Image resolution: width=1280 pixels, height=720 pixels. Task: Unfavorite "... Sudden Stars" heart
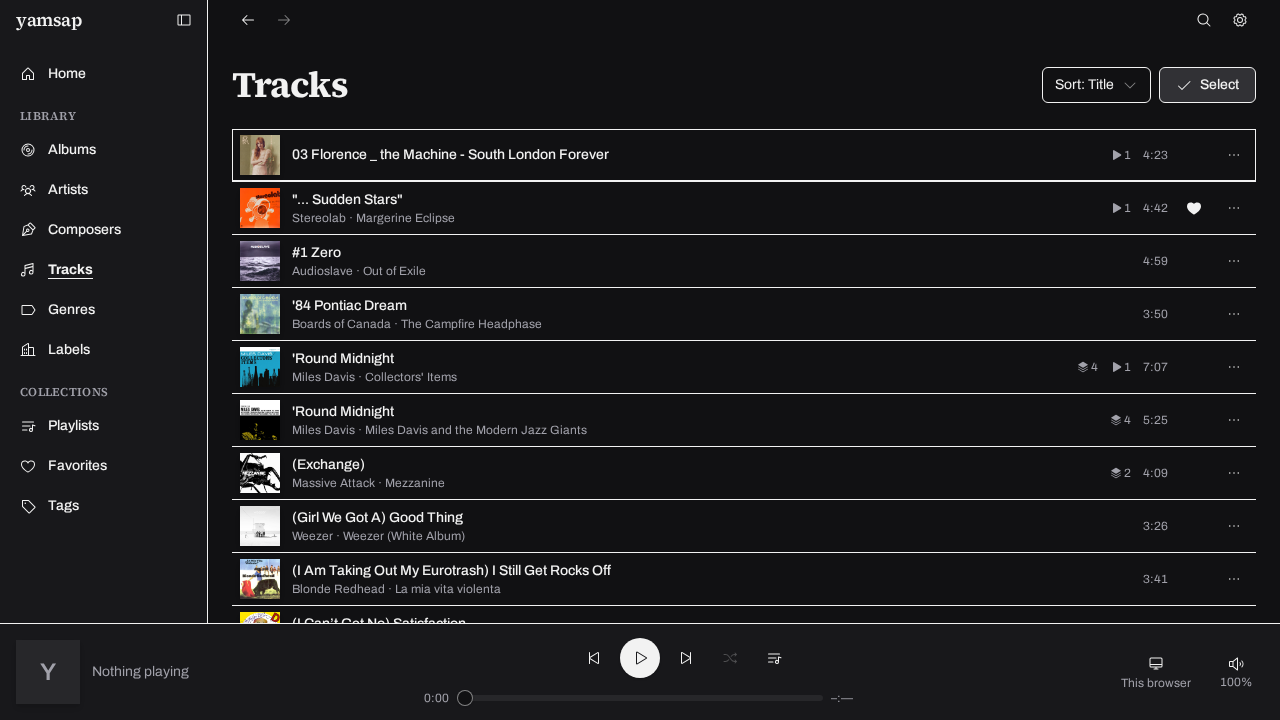click(1194, 208)
